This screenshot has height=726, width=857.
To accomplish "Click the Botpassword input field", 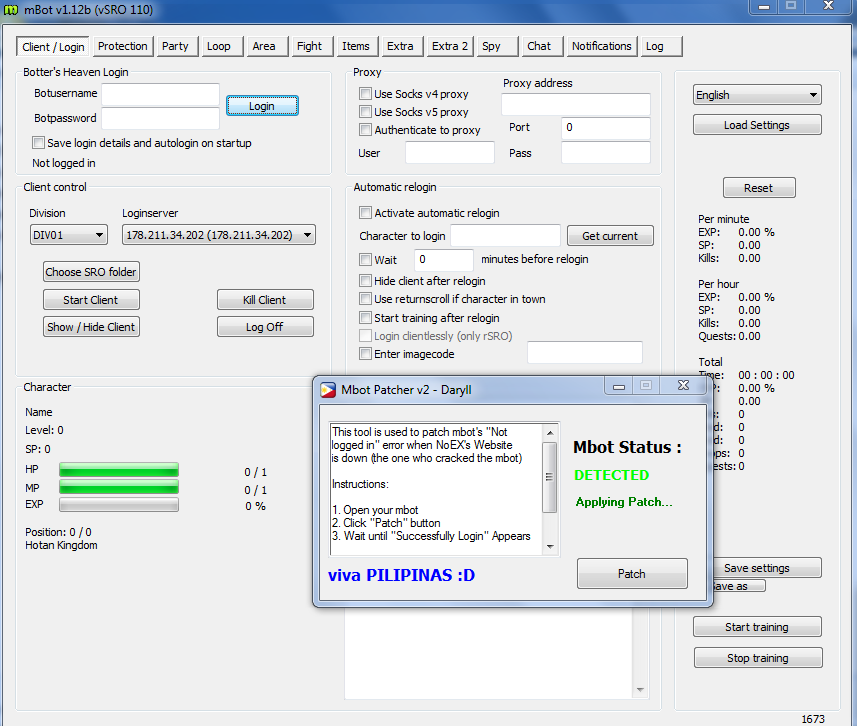I will pos(161,118).
